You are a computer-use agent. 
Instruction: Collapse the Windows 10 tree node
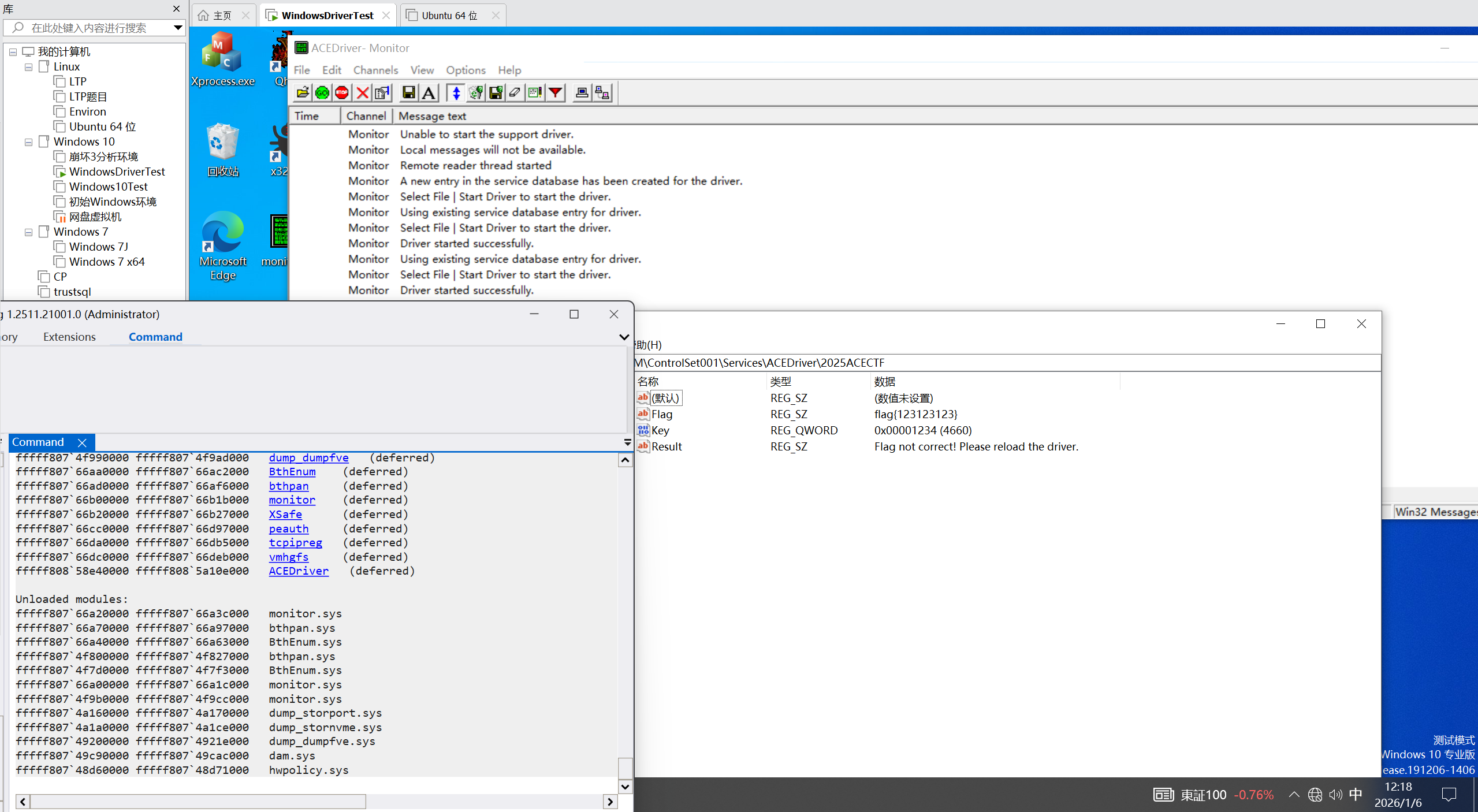pos(28,142)
